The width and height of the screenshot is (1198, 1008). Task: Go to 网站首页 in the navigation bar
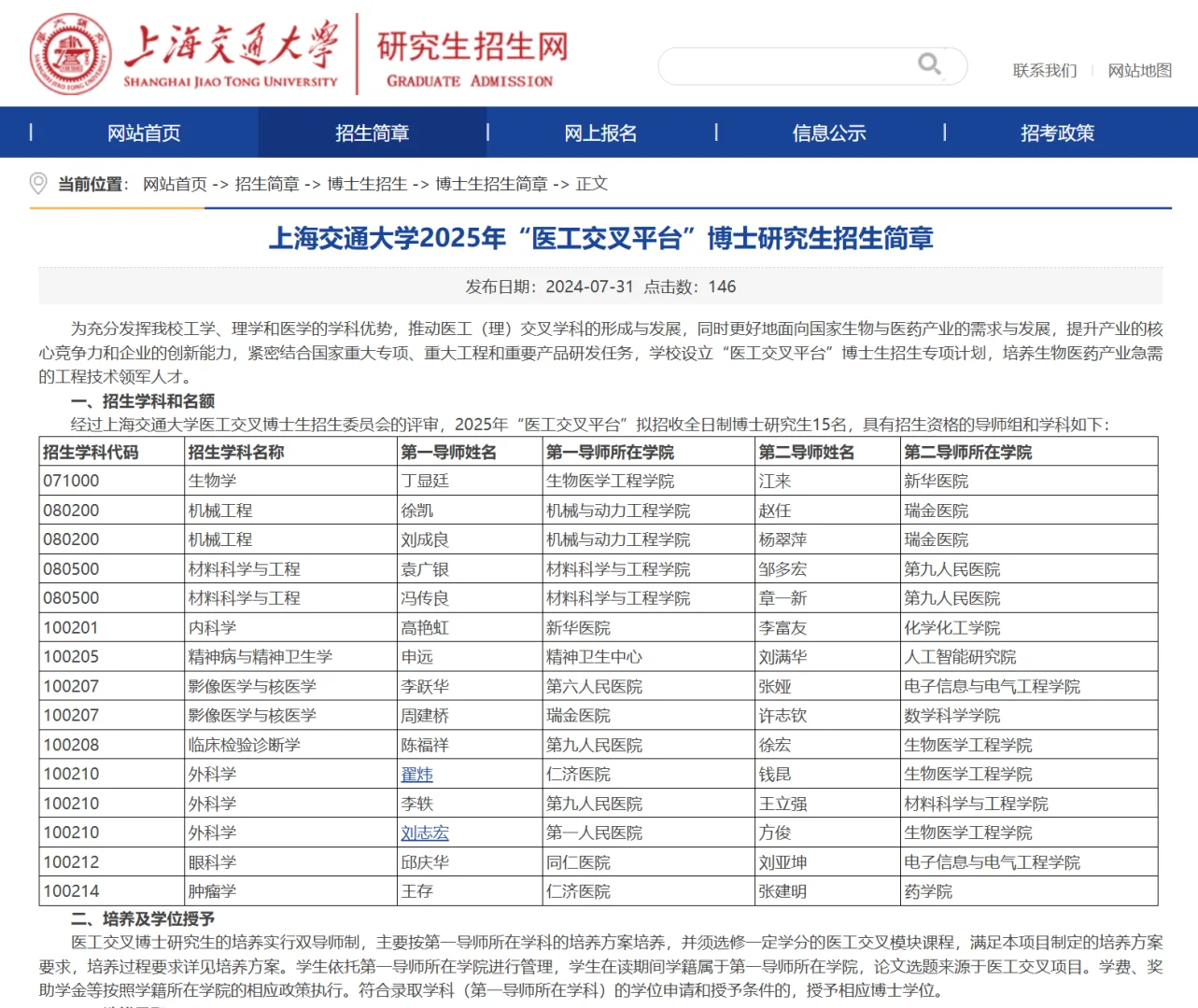(144, 133)
